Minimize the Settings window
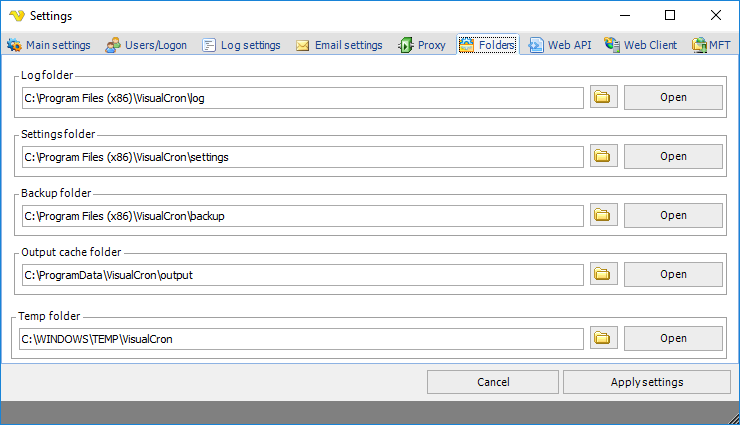The image size is (740, 425). tap(625, 16)
